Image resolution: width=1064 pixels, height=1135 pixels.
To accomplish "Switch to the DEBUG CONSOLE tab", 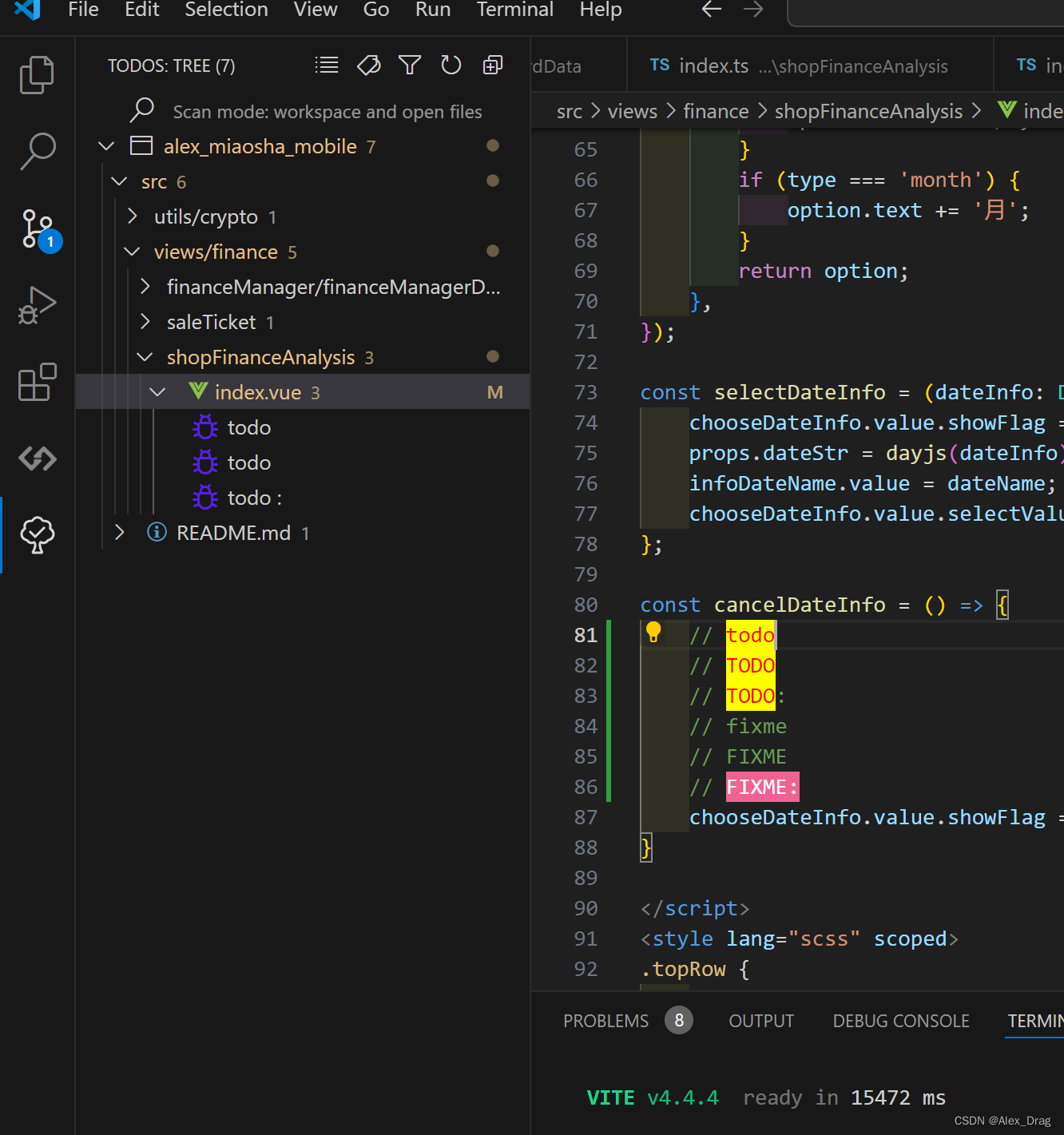I will tap(901, 1021).
